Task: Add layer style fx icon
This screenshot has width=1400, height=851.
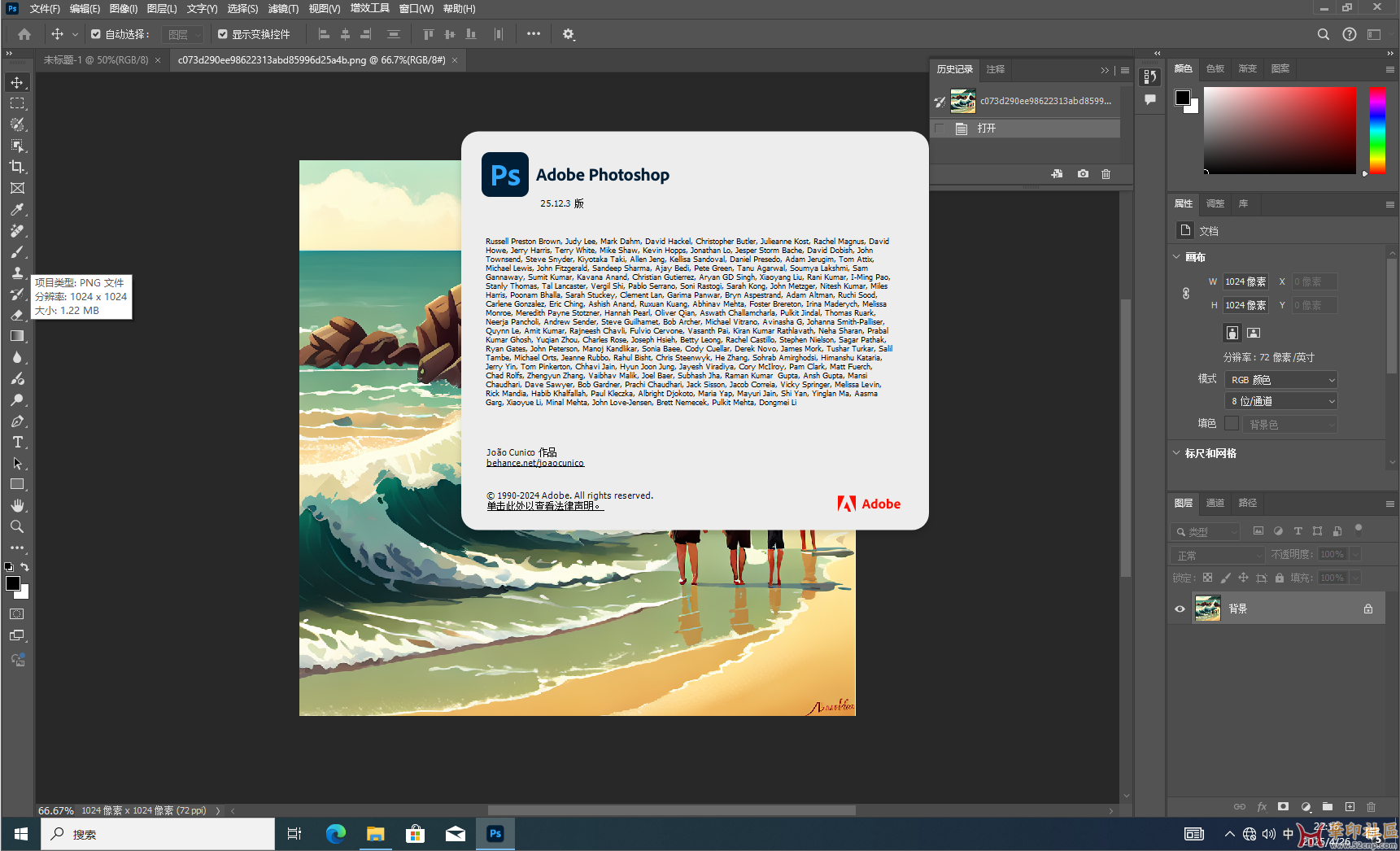Action: [1262, 807]
